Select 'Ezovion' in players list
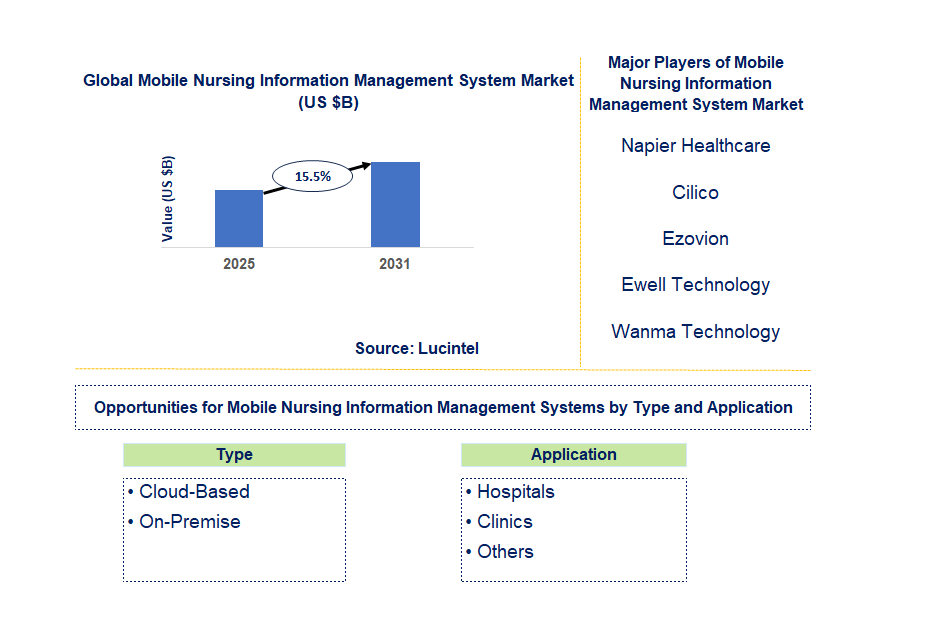 click(x=696, y=238)
